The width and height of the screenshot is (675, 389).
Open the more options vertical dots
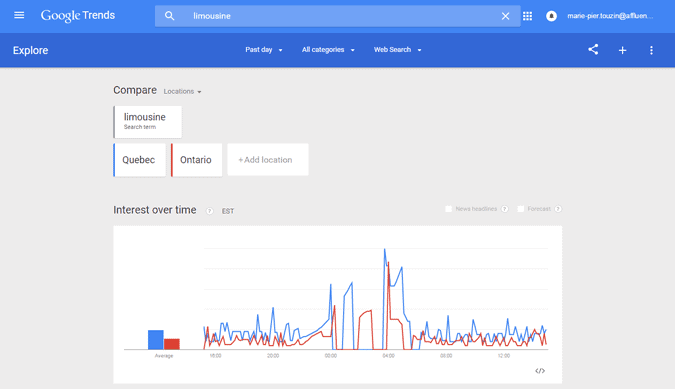(651, 50)
